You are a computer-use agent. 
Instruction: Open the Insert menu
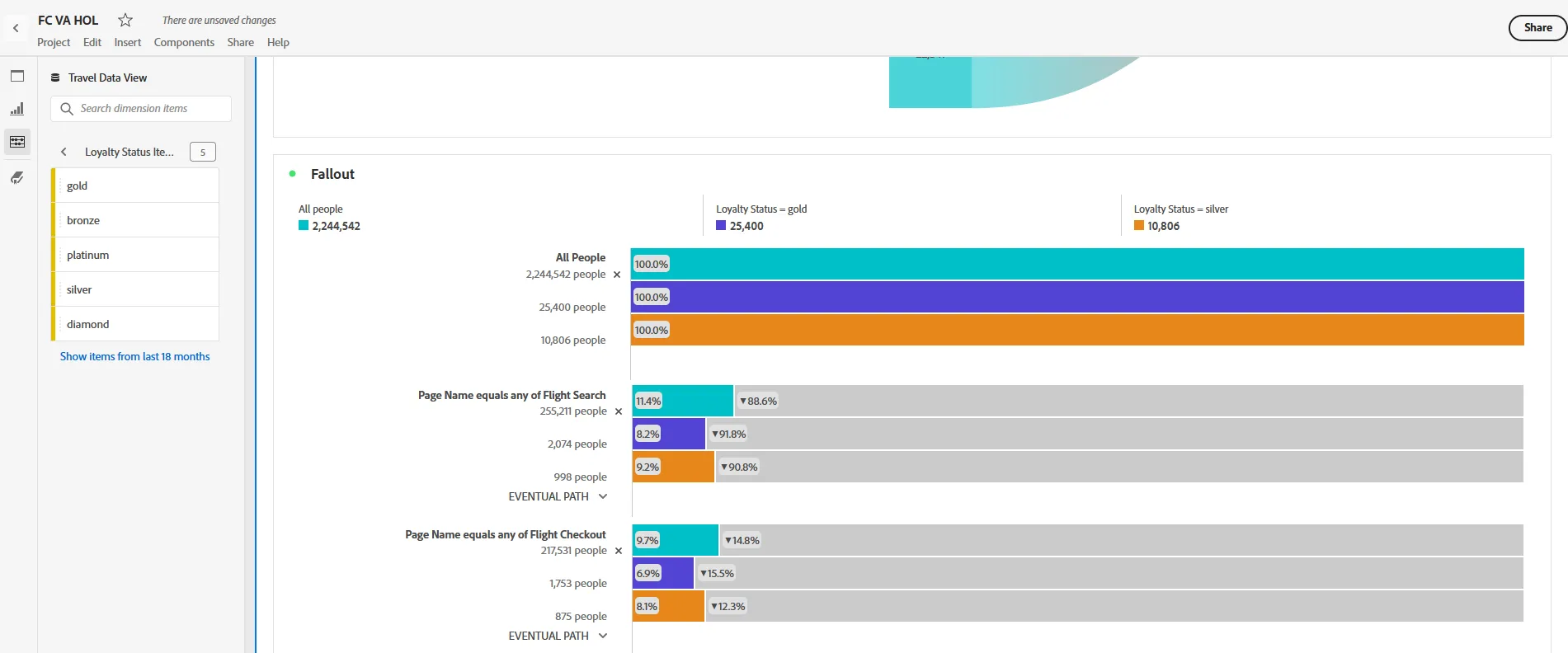coord(128,42)
